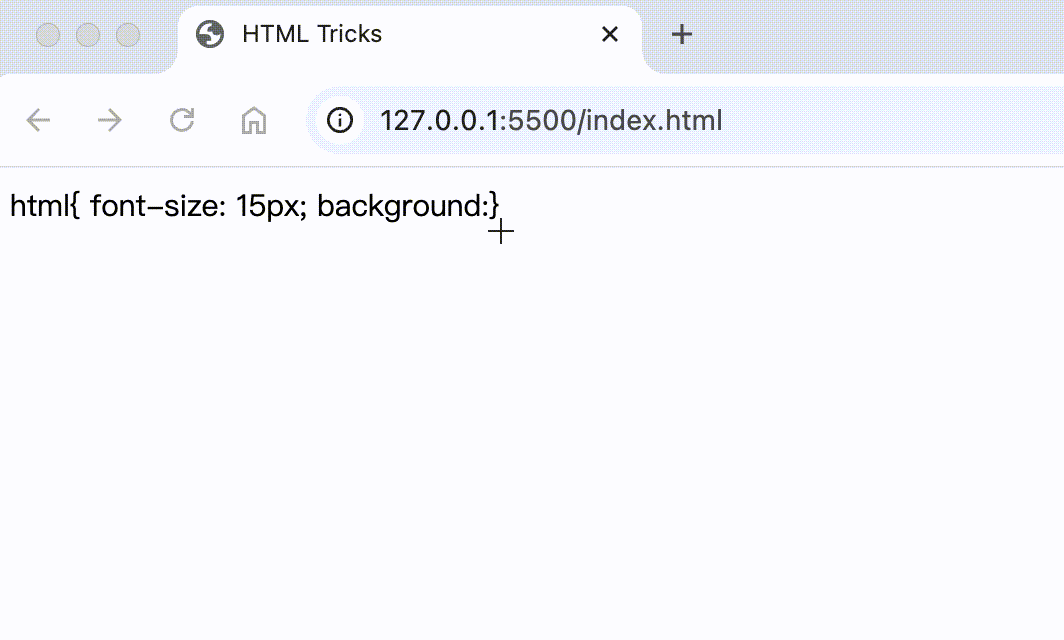View site information for 127.0.0.1
The width and height of the screenshot is (1064, 640).
340,121
